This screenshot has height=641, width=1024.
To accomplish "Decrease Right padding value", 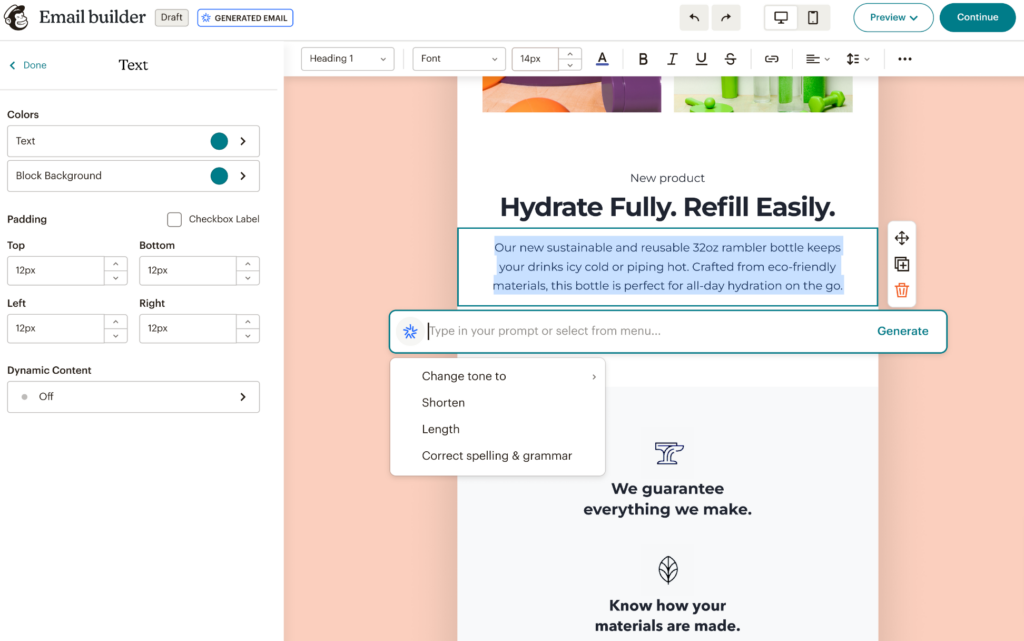I will pos(248,336).
